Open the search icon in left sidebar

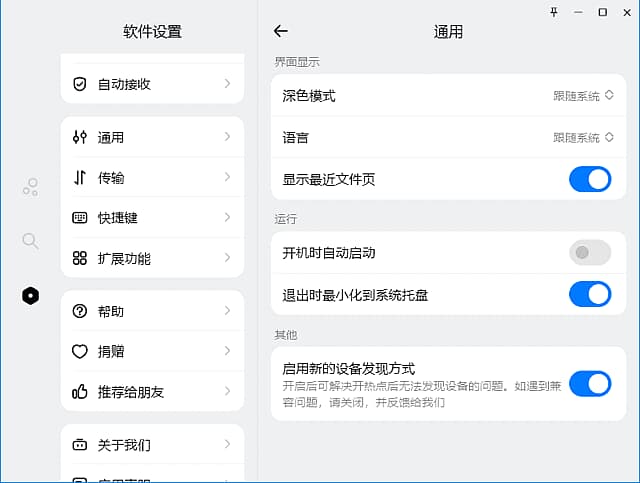tap(31, 240)
